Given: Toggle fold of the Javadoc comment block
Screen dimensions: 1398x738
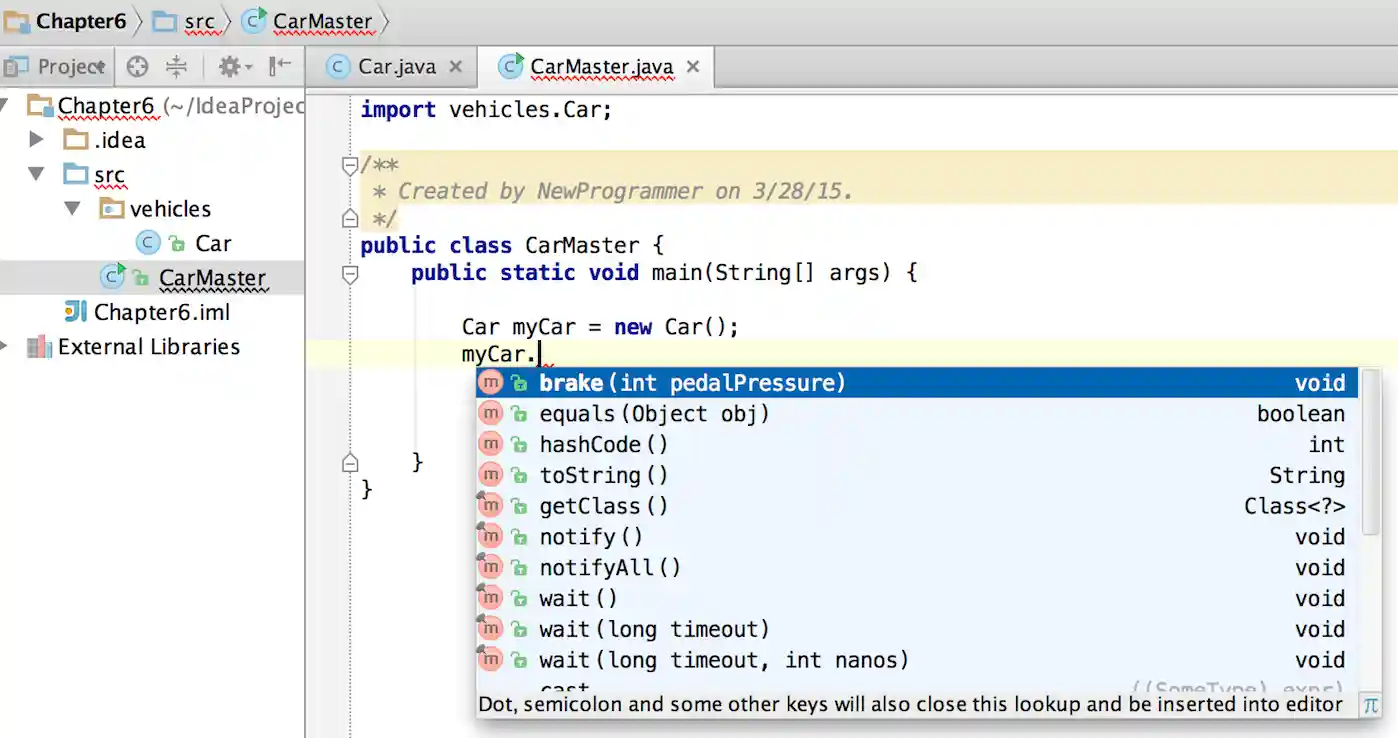Looking at the screenshot, I should point(349,165).
